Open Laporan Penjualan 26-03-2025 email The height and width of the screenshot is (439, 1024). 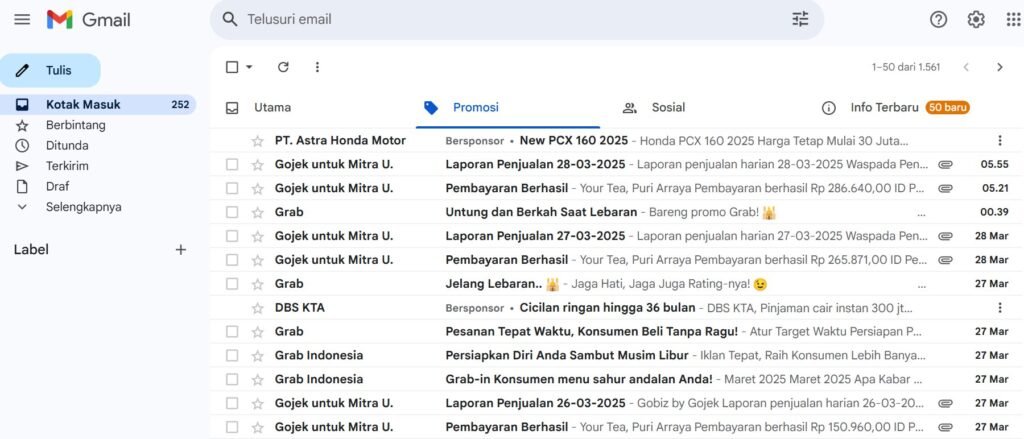(x=617, y=403)
